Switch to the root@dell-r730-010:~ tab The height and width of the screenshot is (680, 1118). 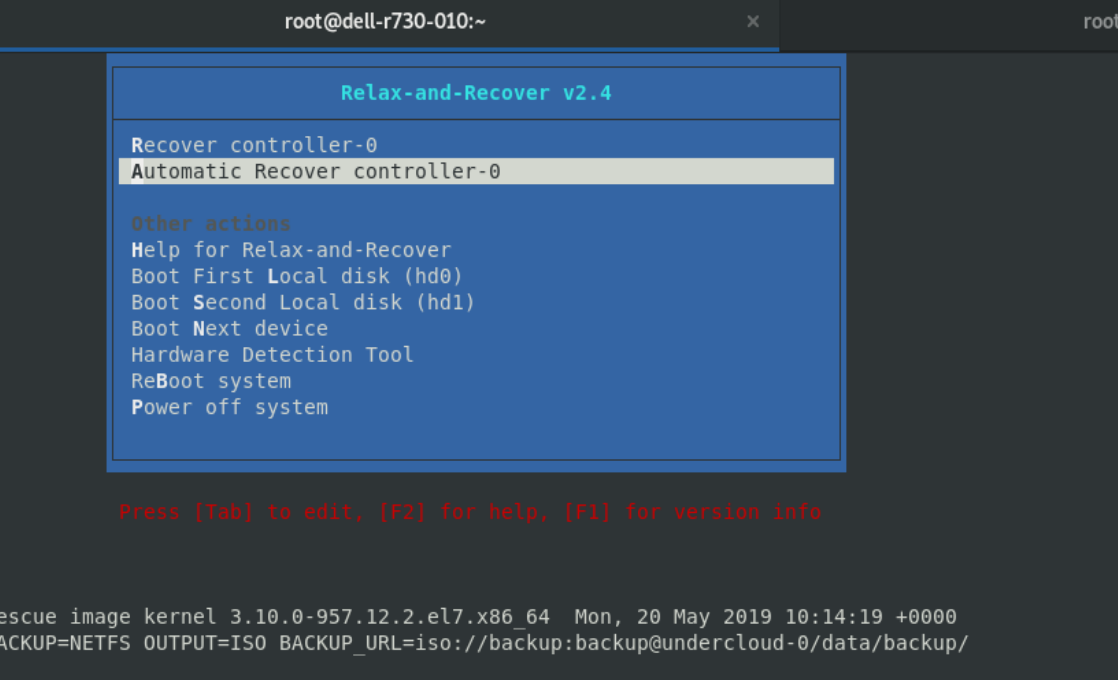[x=385, y=22]
